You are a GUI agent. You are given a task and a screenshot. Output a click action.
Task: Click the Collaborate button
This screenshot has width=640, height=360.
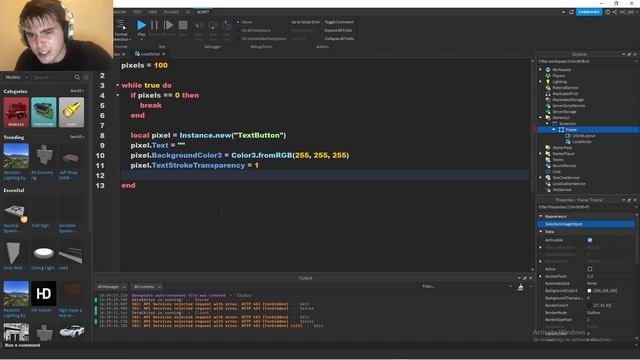coord(589,12)
